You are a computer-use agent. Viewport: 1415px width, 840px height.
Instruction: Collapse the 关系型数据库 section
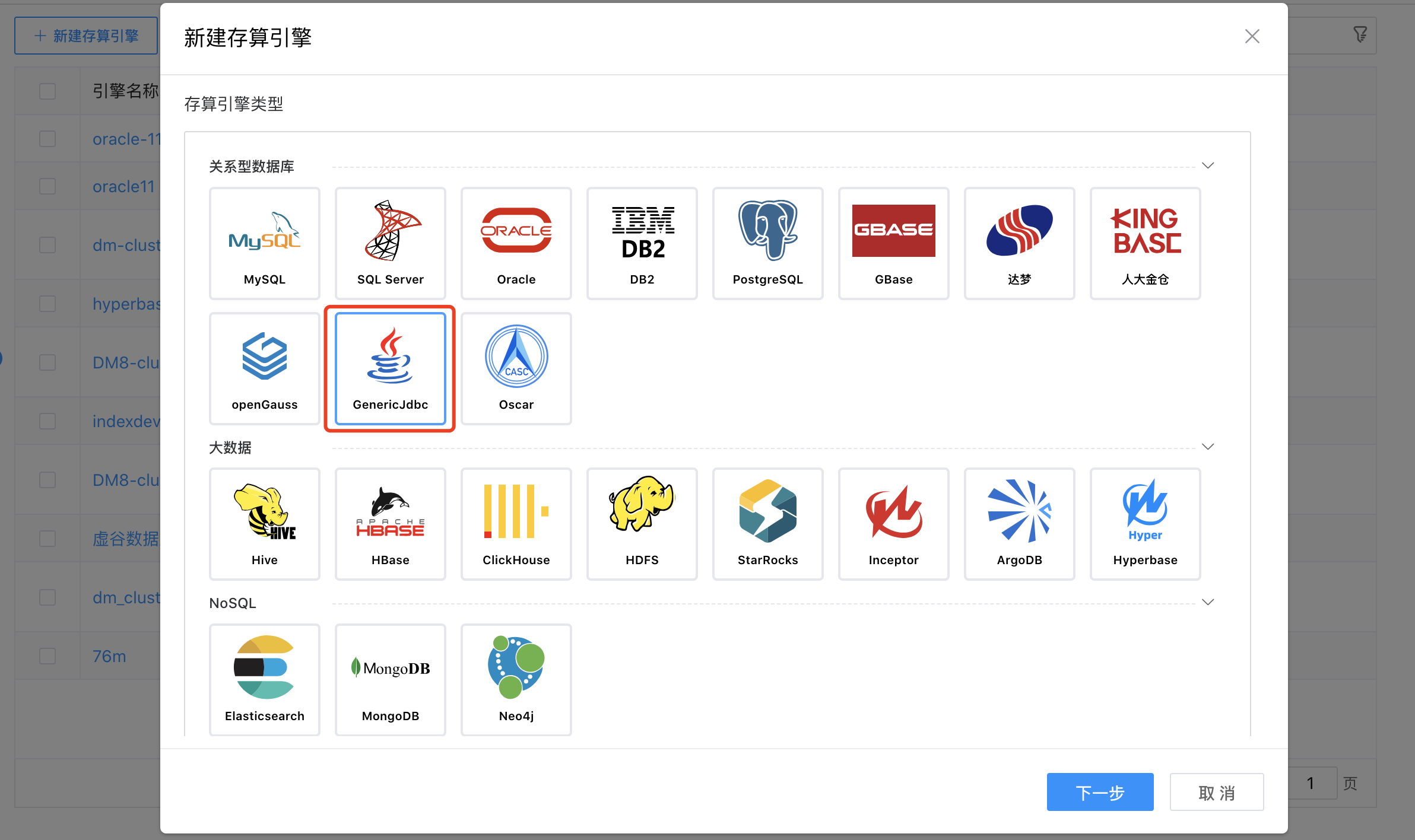pos(1208,166)
